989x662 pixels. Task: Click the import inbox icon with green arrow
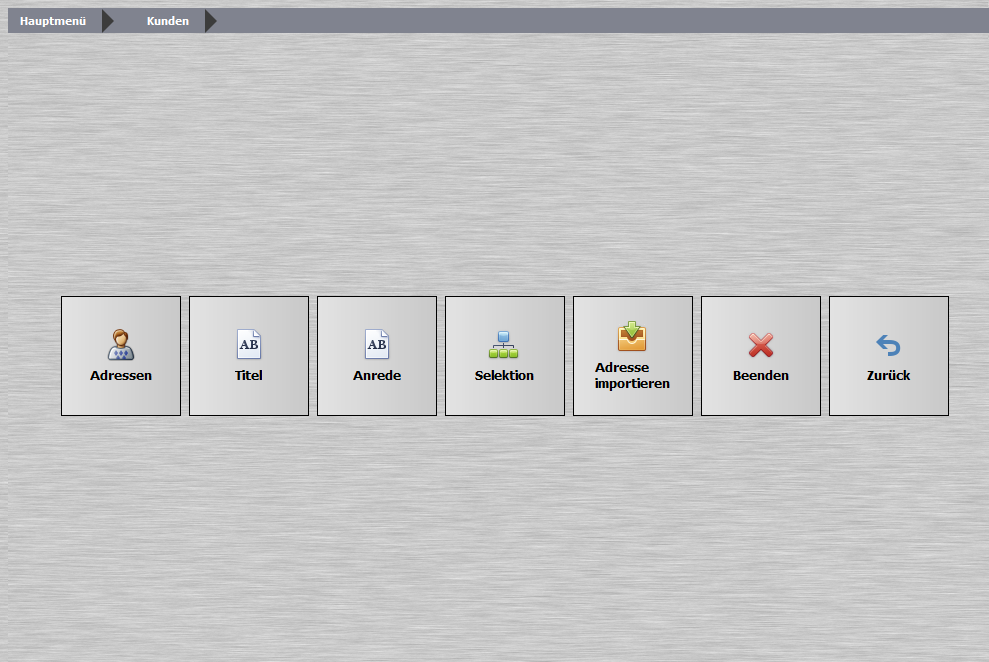632,337
